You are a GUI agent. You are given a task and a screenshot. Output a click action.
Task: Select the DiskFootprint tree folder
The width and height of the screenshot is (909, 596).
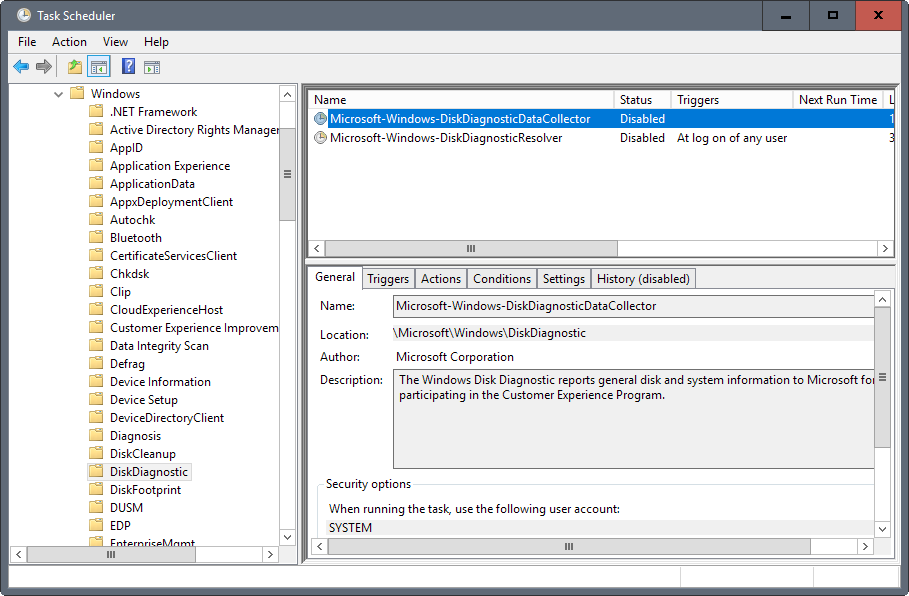pos(146,489)
